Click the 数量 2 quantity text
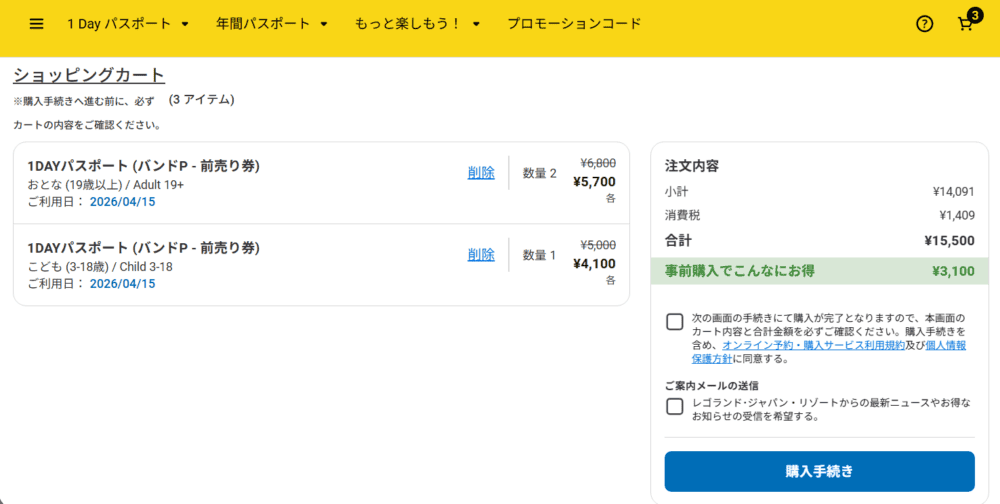This screenshot has width=1000, height=504. coord(540,173)
